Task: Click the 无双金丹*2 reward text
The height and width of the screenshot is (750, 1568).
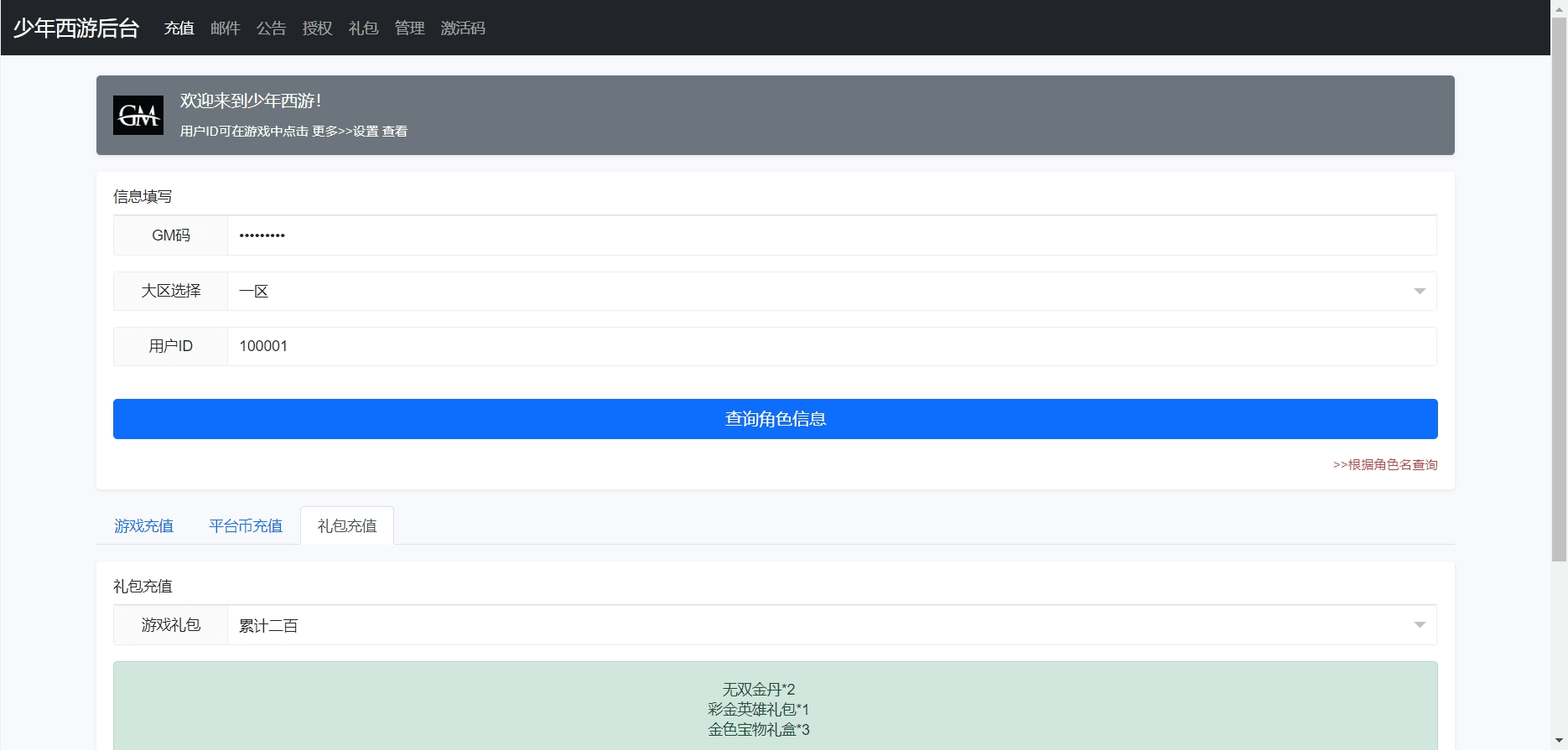Action: [759, 690]
